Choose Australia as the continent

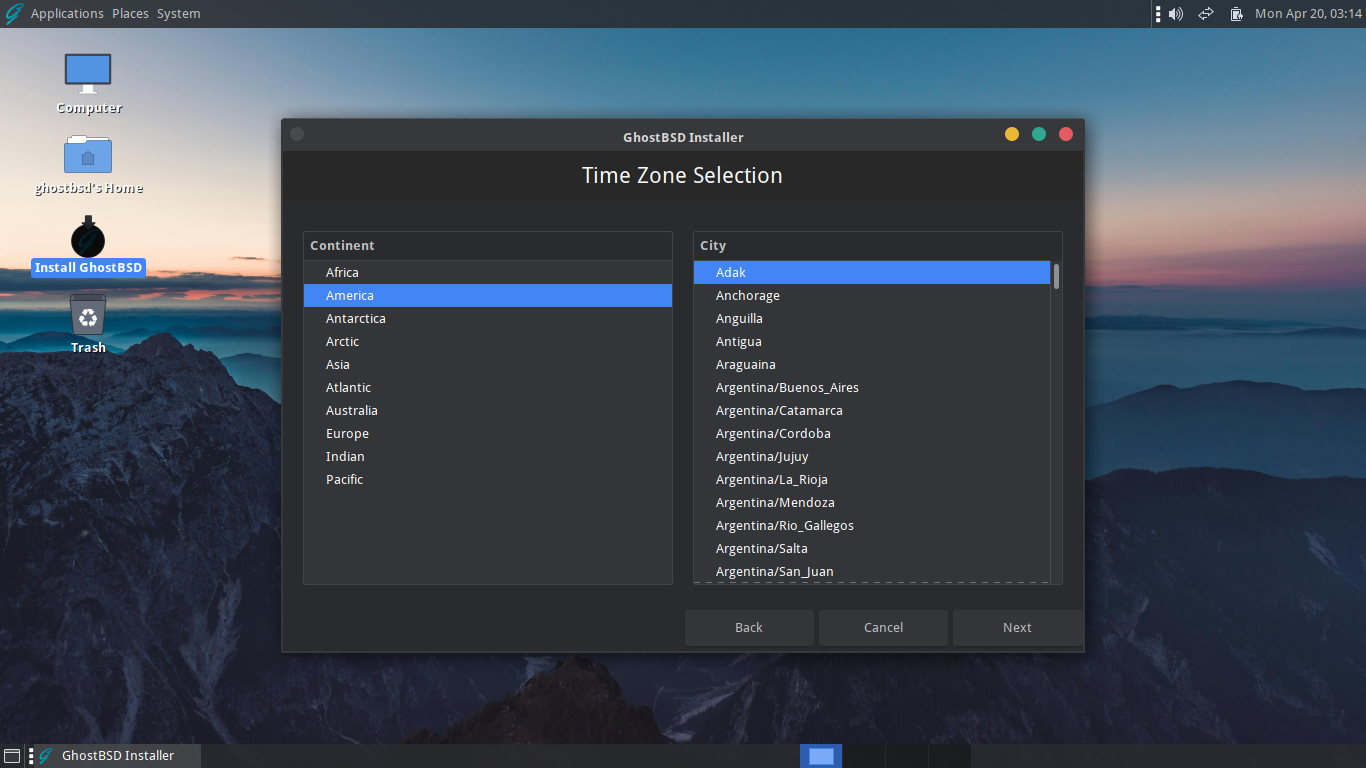488,411
